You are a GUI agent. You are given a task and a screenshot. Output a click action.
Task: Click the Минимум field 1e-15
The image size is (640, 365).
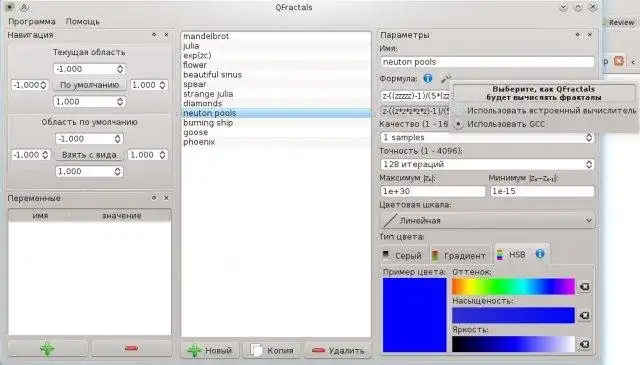542,191
